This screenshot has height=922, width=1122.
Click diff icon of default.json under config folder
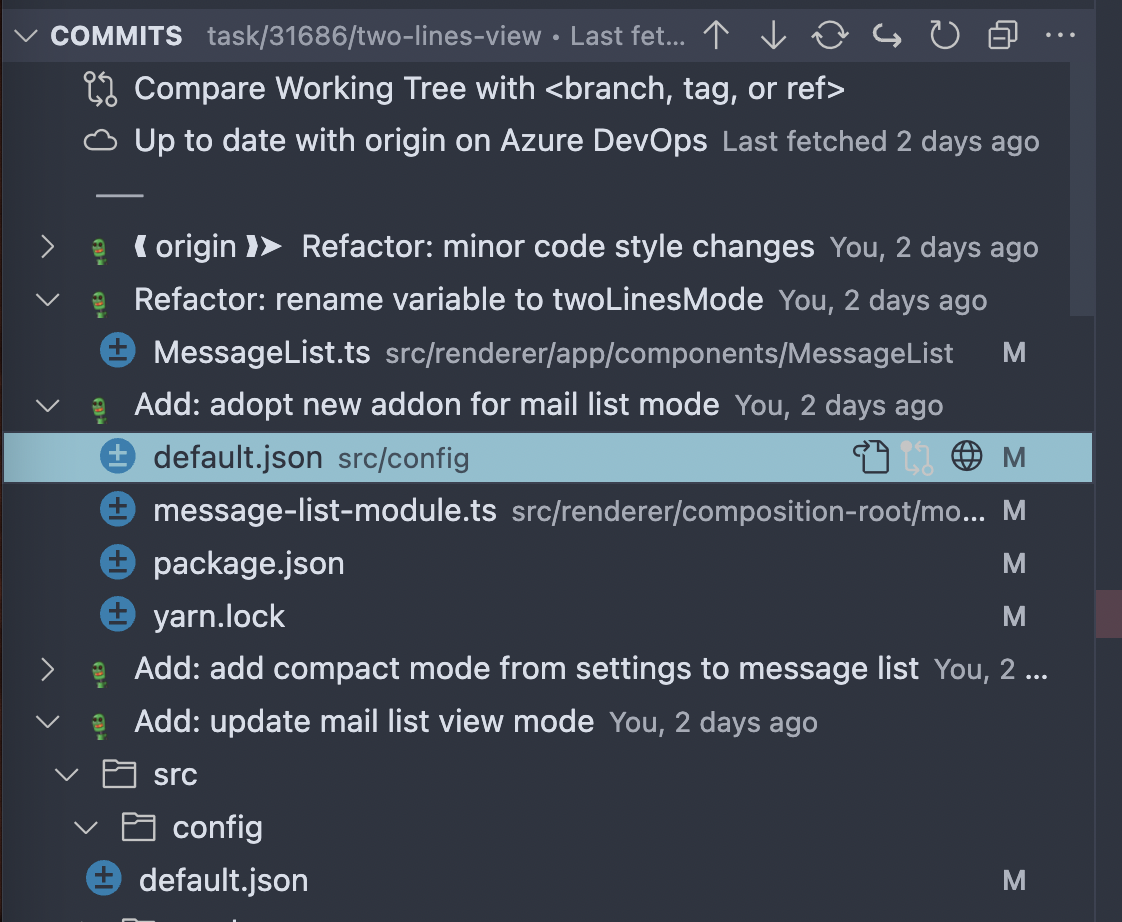(104, 878)
